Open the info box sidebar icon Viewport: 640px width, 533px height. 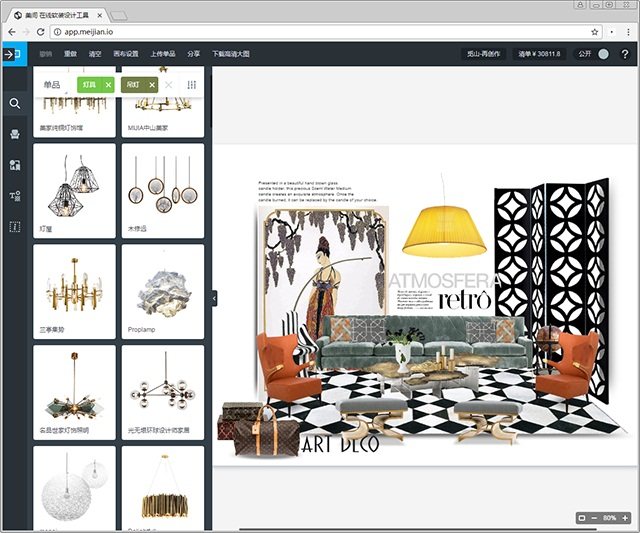click(x=15, y=227)
